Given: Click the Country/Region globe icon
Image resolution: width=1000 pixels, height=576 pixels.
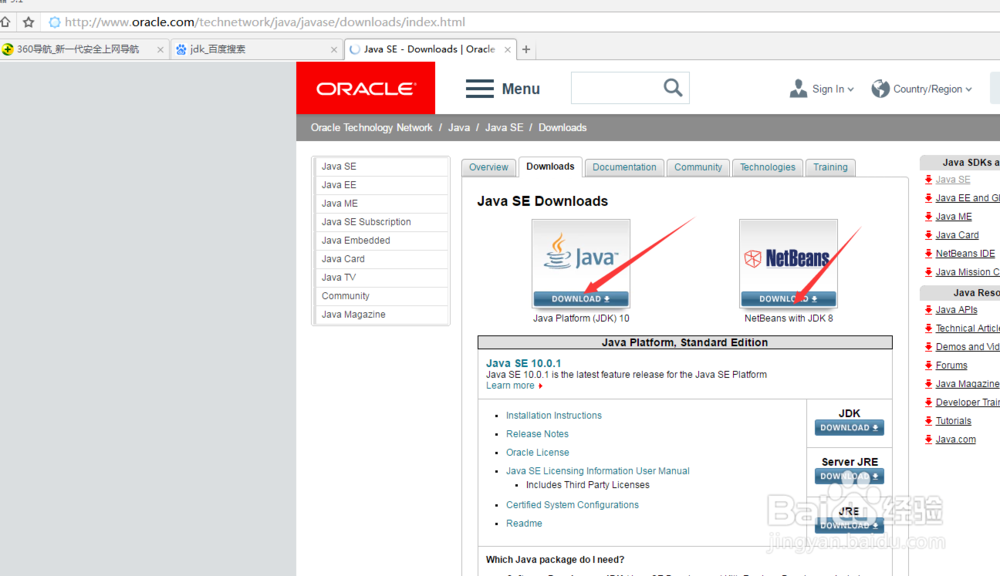Looking at the screenshot, I should click(x=880, y=89).
